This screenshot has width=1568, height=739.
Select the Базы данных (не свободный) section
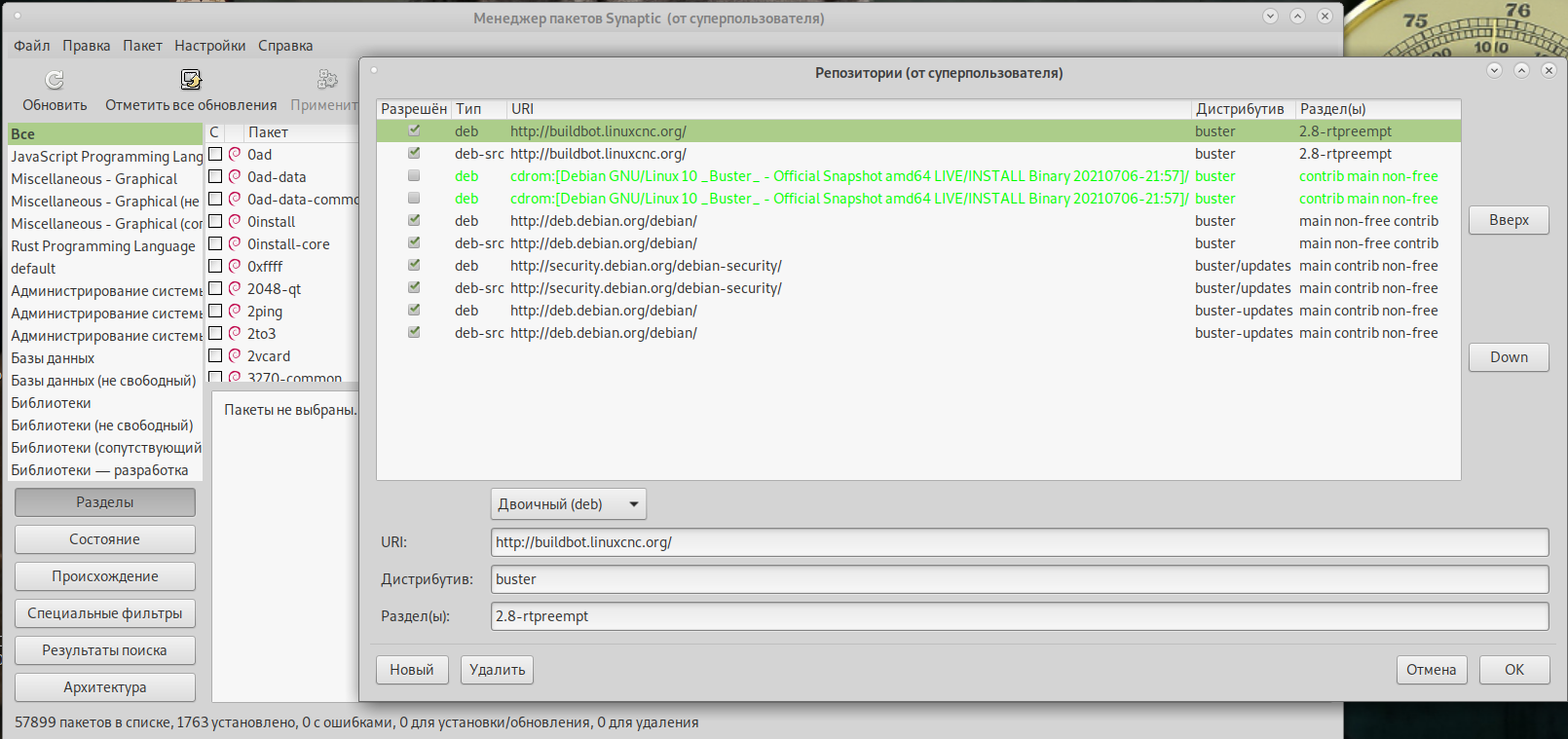tap(105, 381)
